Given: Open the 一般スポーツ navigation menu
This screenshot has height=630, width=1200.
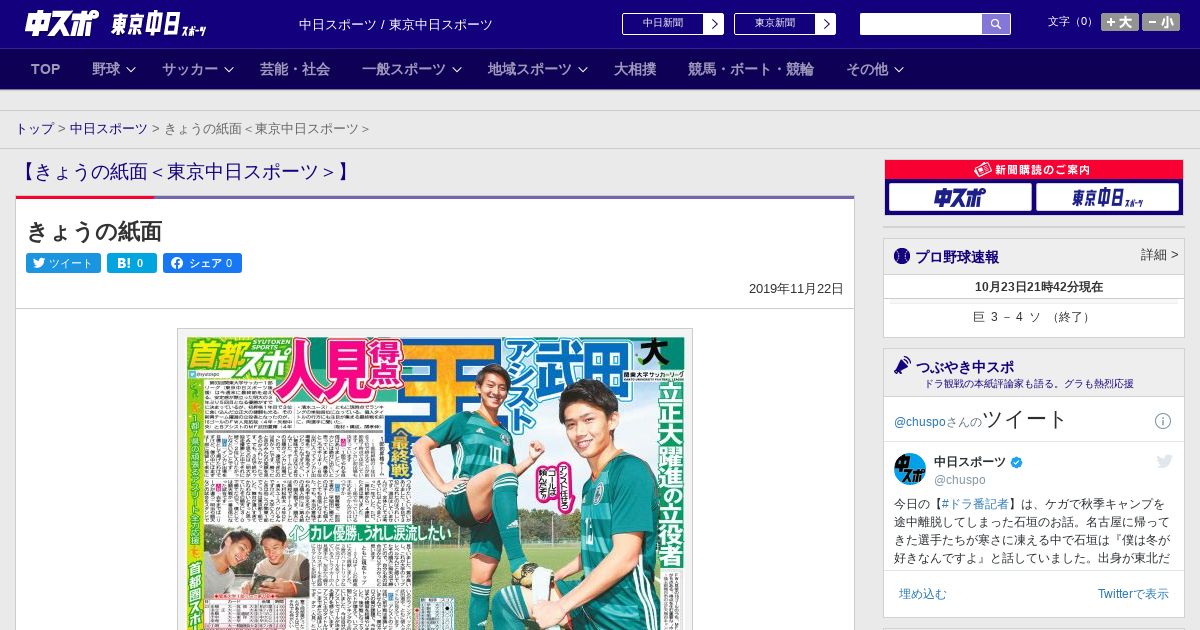Looking at the screenshot, I should (x=404, y=69).
